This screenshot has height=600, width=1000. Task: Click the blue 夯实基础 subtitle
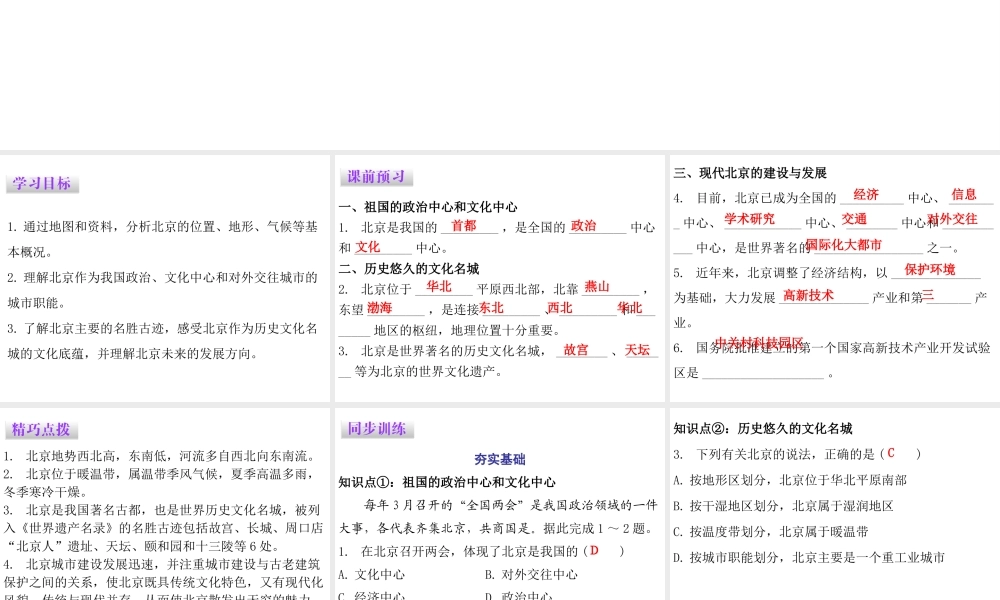[500, 459]
